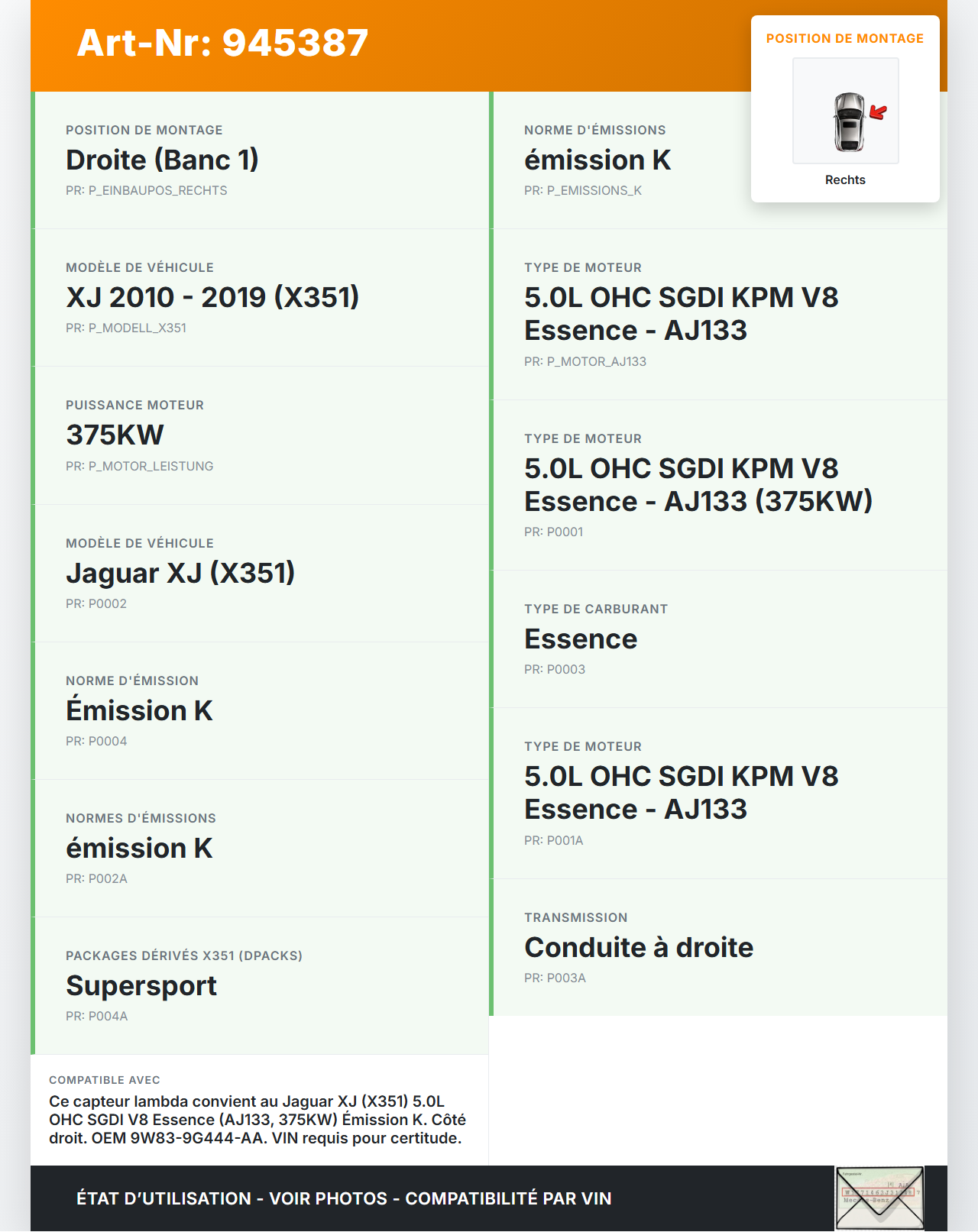The image size is (978, 1232).
Task: Click the 'PR: P0004' emission code
Action: (96, 741)
